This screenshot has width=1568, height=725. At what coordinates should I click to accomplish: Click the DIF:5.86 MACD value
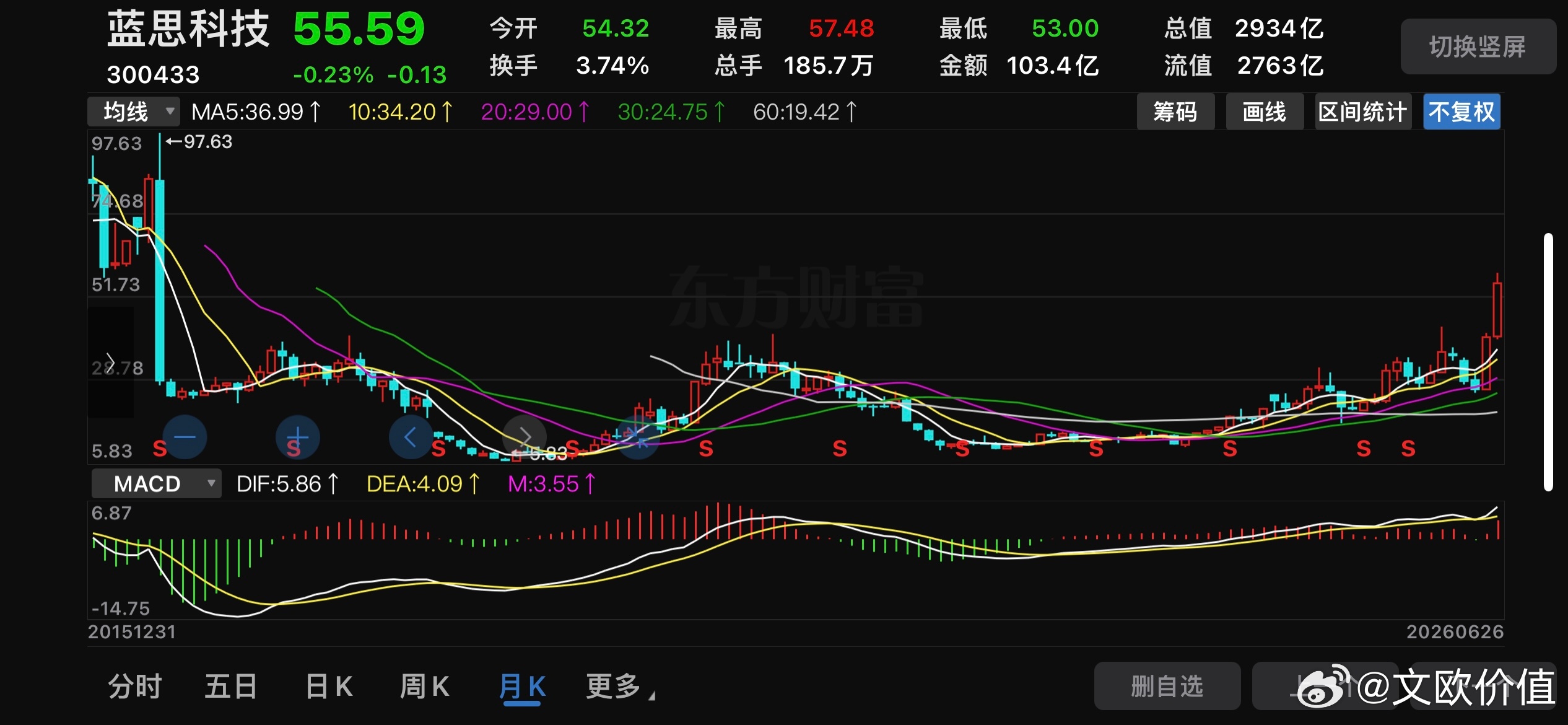(288, 484)
